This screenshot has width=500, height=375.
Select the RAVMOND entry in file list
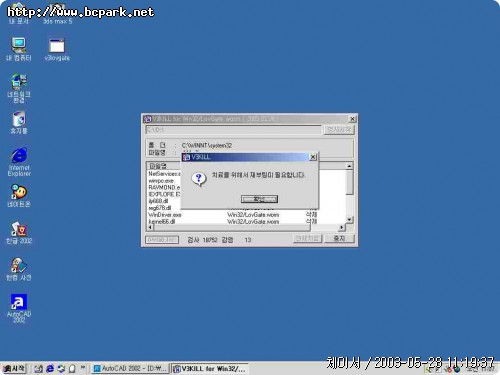coord(164,187)
